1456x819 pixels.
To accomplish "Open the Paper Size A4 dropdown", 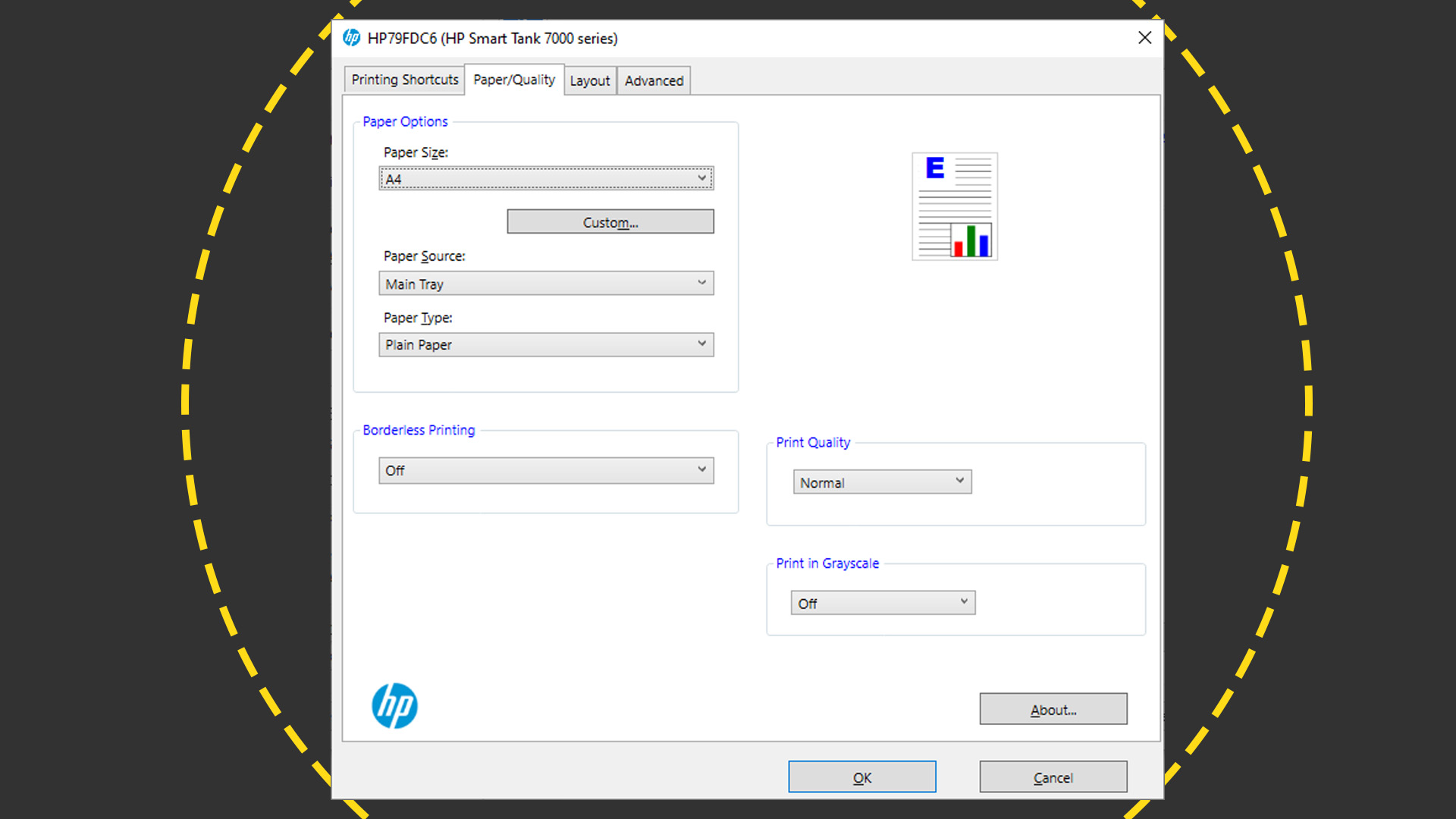I will point(546,179).
